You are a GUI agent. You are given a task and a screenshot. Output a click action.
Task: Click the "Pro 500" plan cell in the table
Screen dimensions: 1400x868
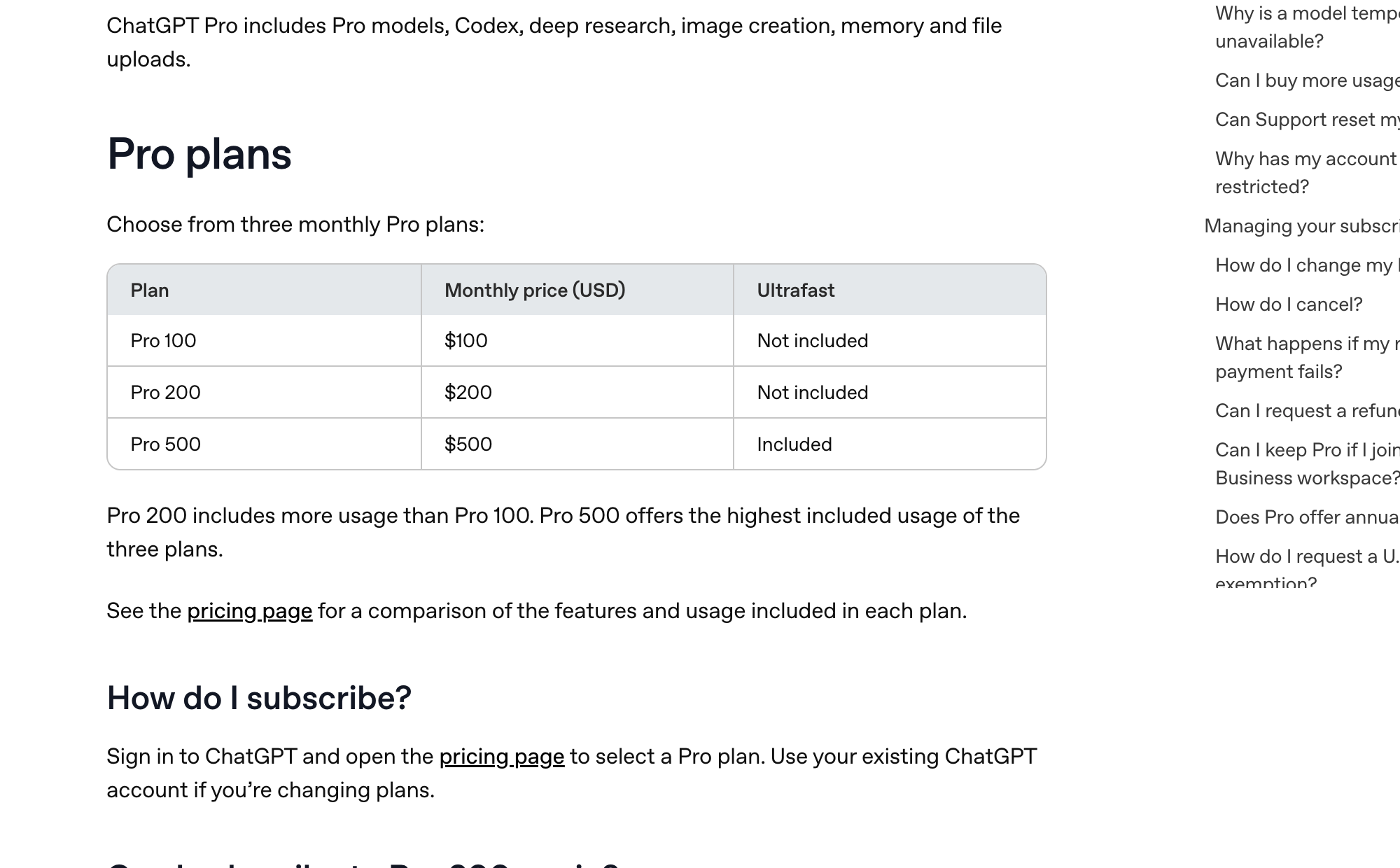264,444
